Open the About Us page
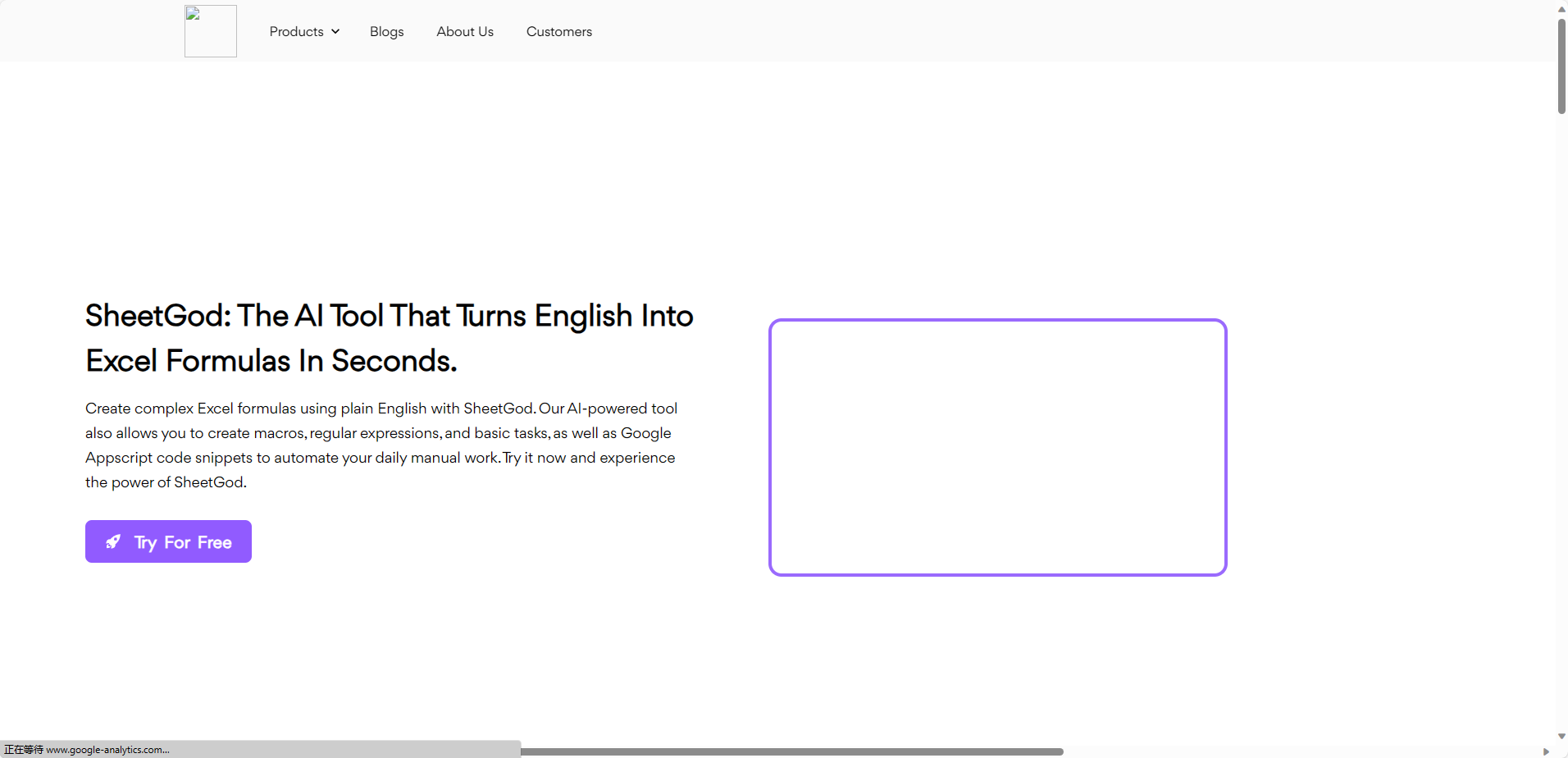Screen dimensions: 1568x758 click(465, 31)
